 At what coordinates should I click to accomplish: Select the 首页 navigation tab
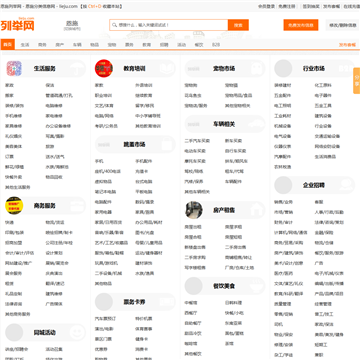point(8,44)
